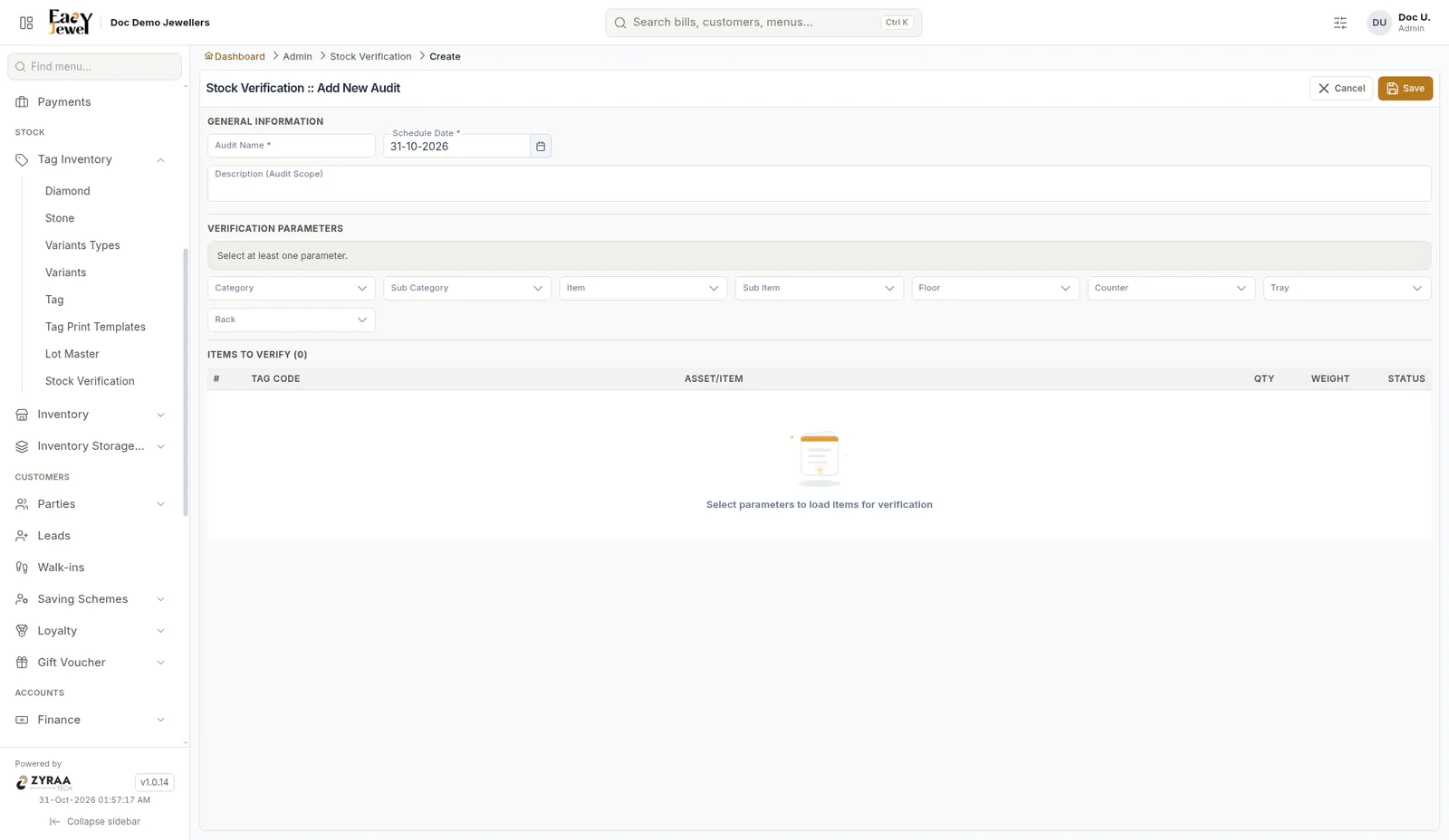Open the Item dropdown
1449x840 pixels.
click(x=643, y=288)
